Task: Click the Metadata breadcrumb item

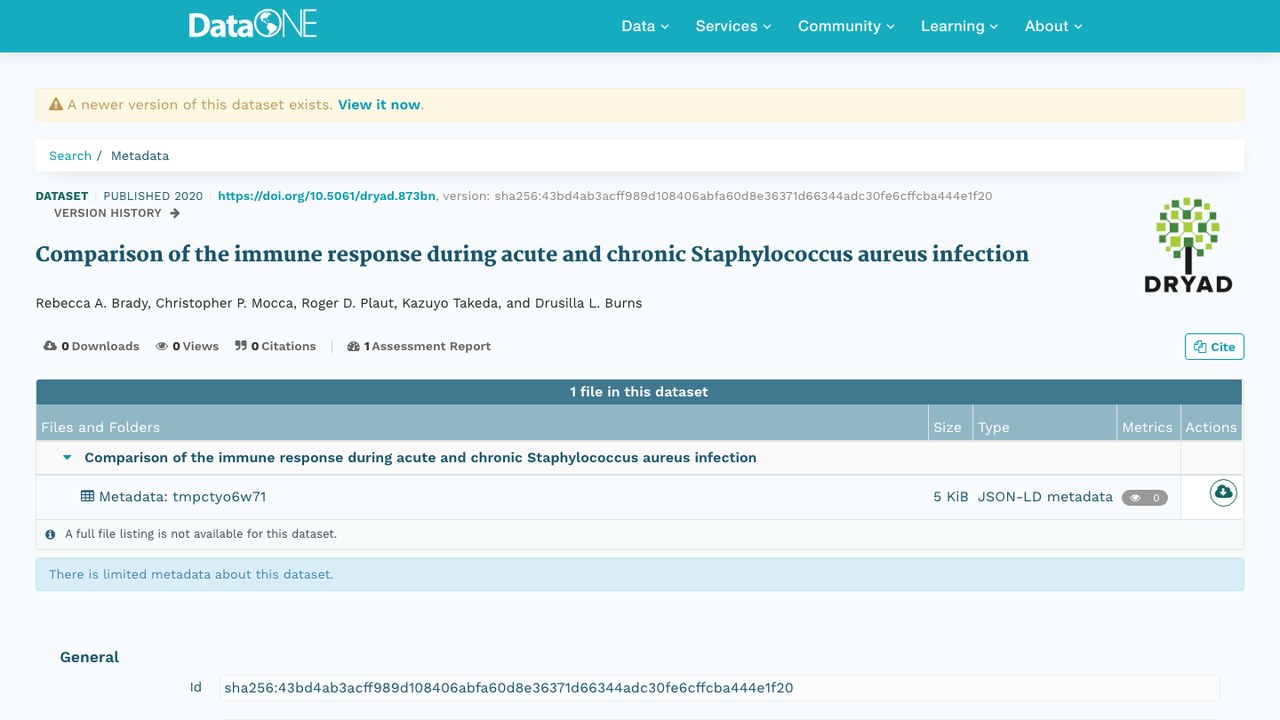Action: pyautogui.click(x=140, y=156)
